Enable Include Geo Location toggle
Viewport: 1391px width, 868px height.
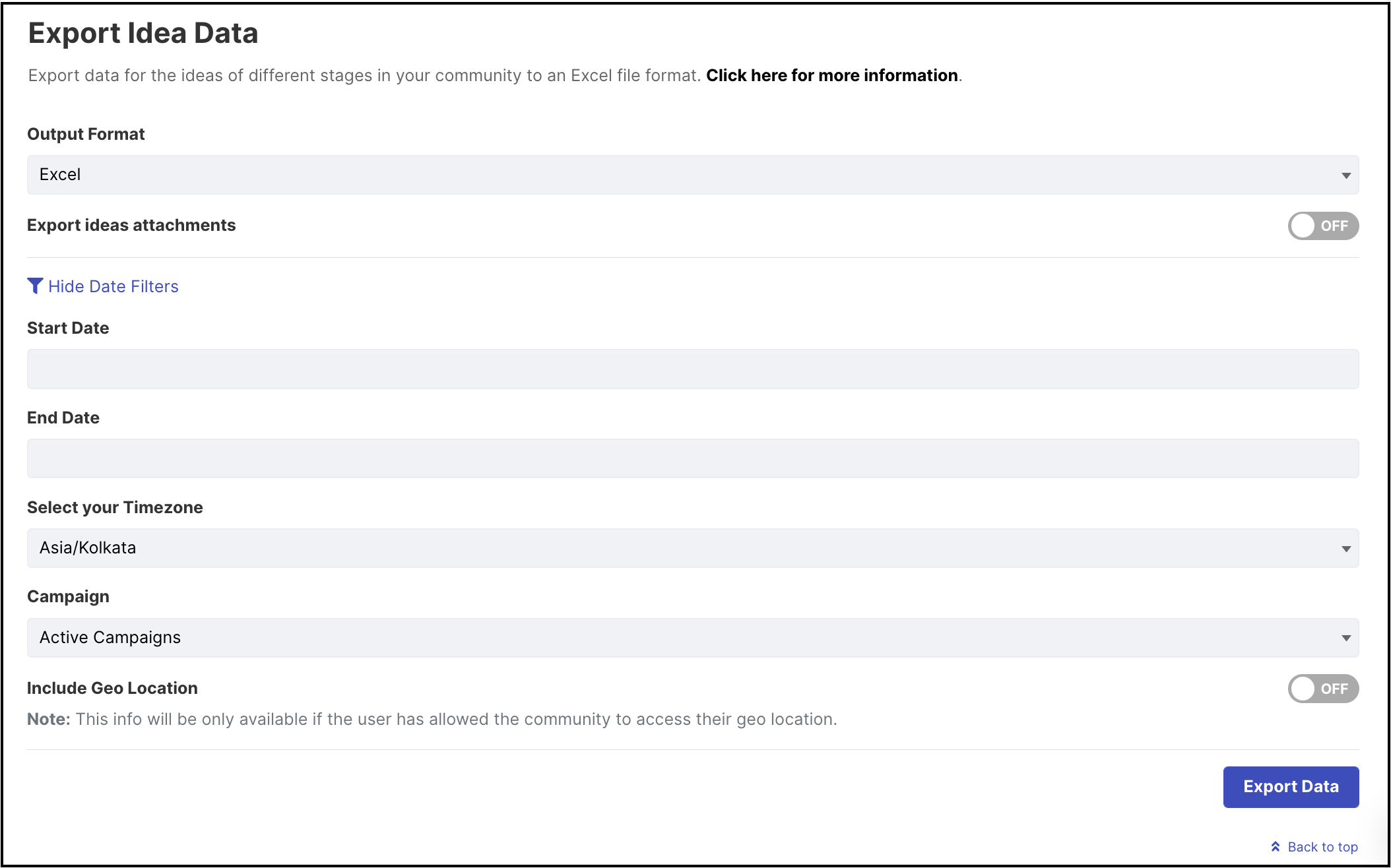tap(1323, 689)
